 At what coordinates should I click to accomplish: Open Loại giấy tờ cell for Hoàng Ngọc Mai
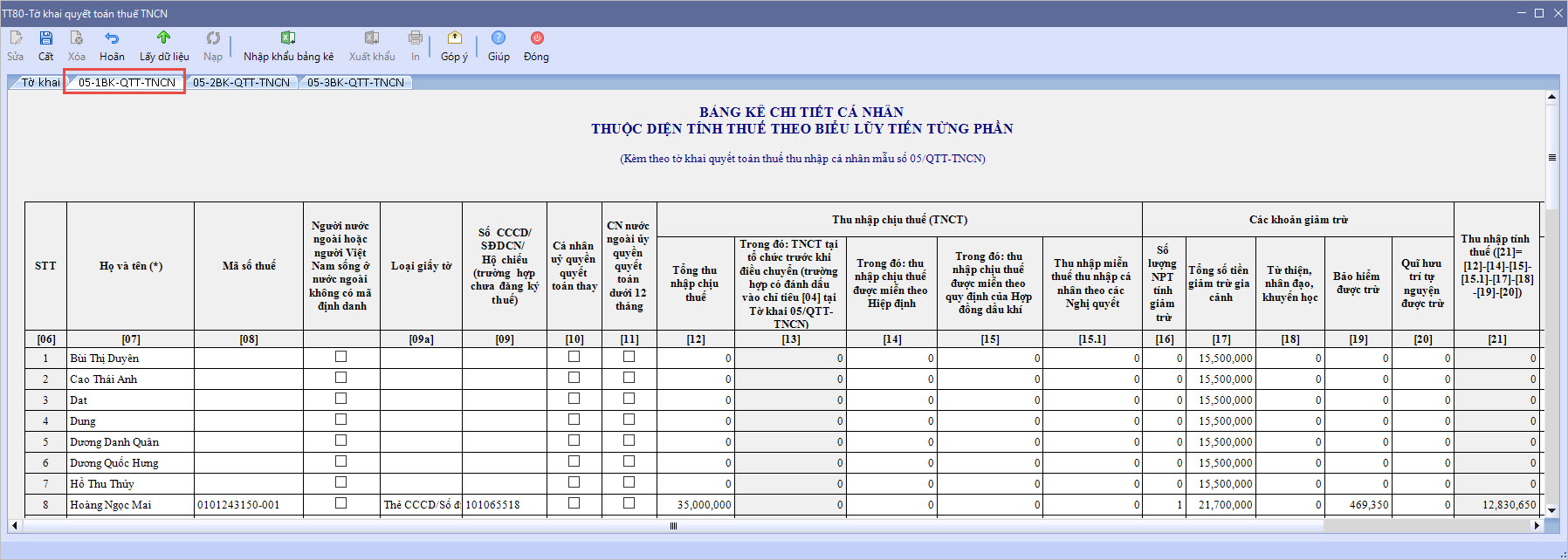(x=422, y=505)
